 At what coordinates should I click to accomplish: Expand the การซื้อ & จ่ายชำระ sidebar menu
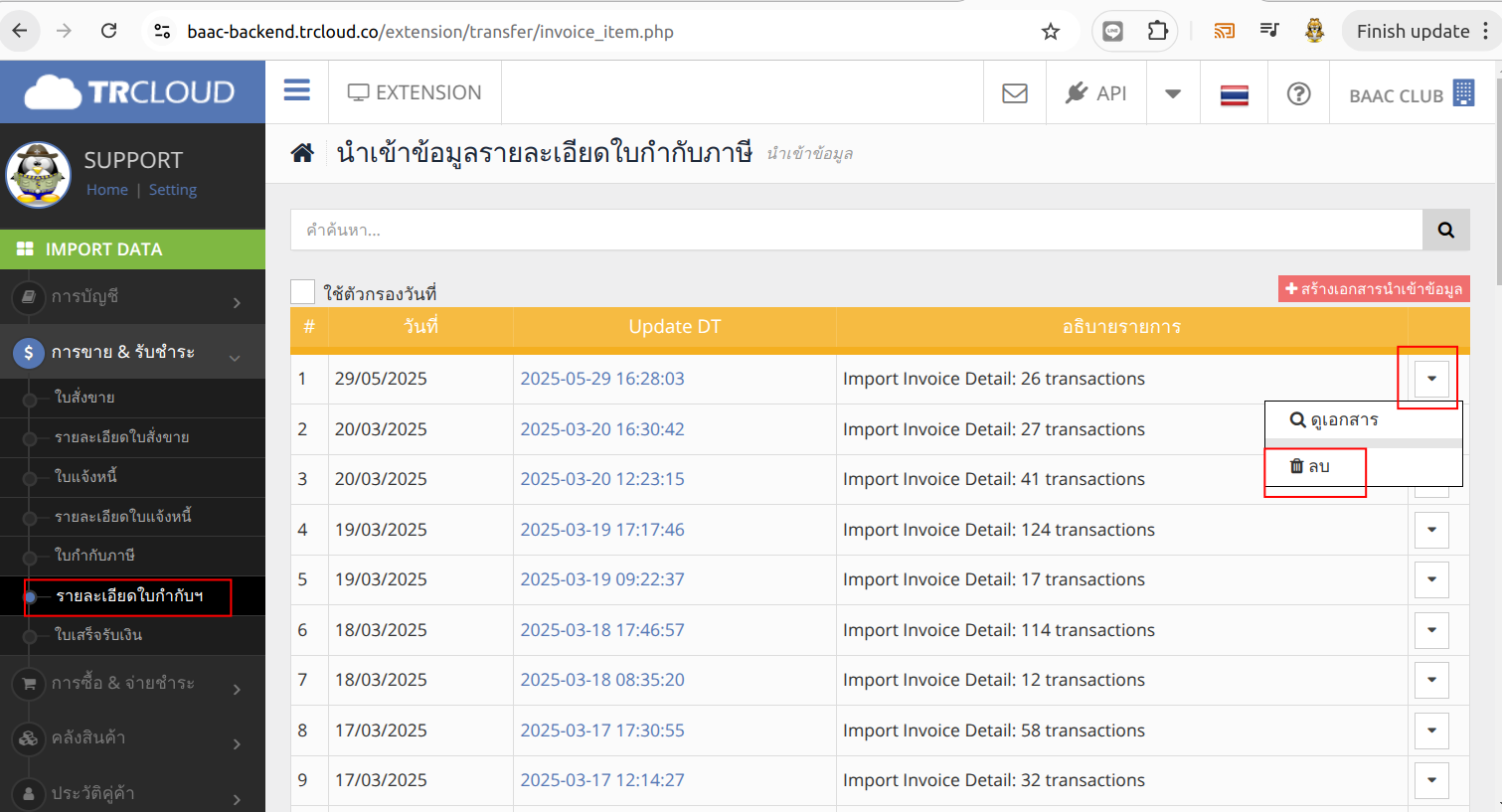(x=132, y=683)
